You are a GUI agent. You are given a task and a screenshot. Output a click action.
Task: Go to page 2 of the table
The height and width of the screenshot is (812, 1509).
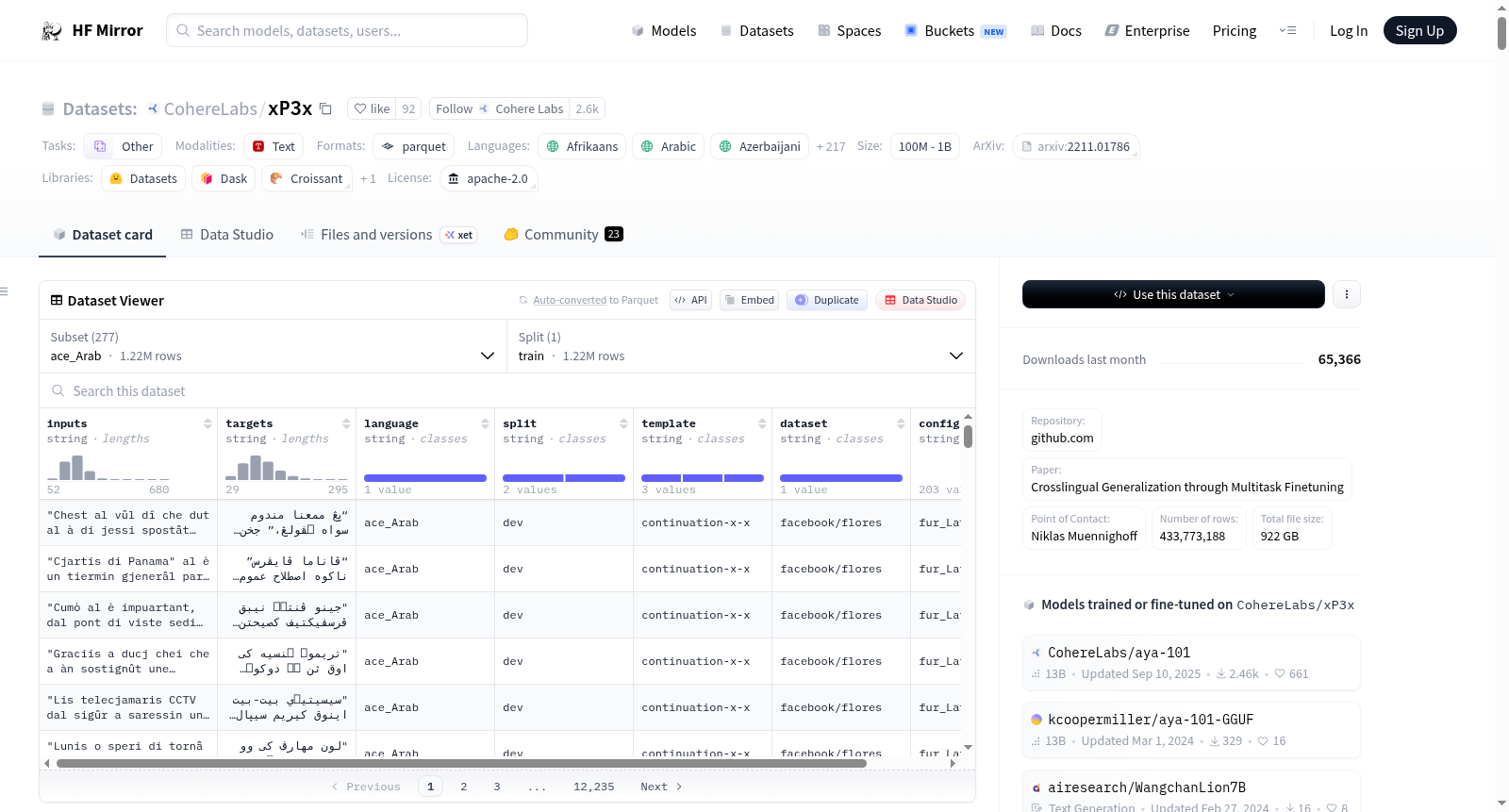(464, 787)
